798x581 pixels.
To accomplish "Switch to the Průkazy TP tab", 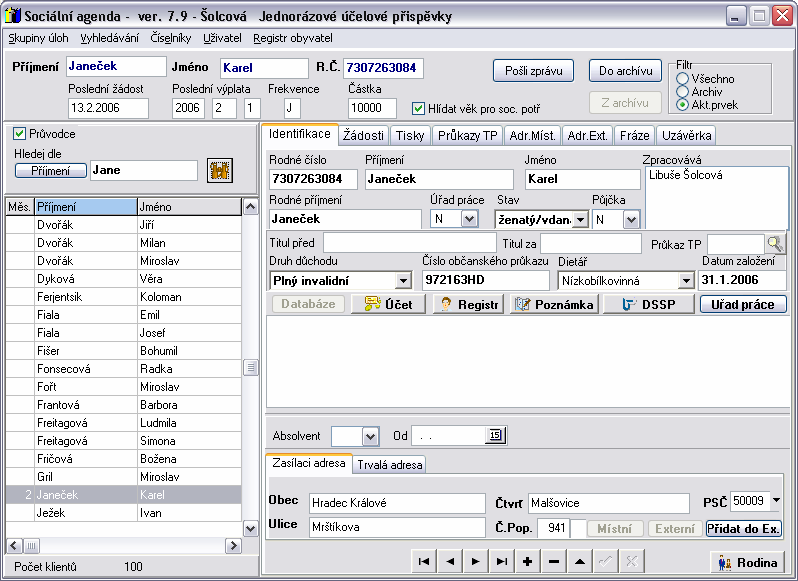I will tap(468, 135).
